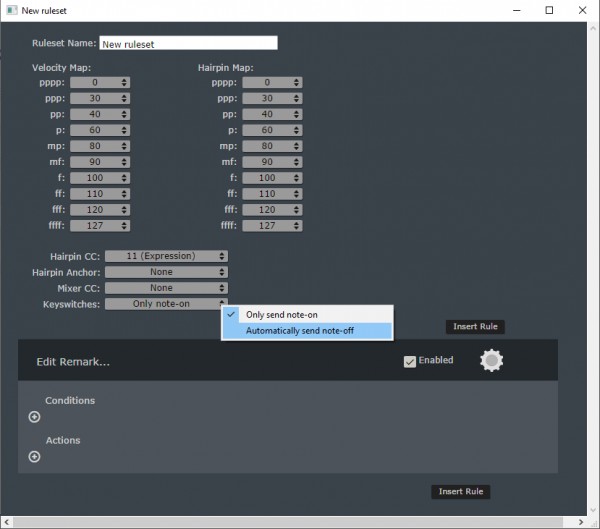This screenshot has height=529, width=600.
Task: Adjust Velocity Map mf value stepper
Action: point(125,162)
